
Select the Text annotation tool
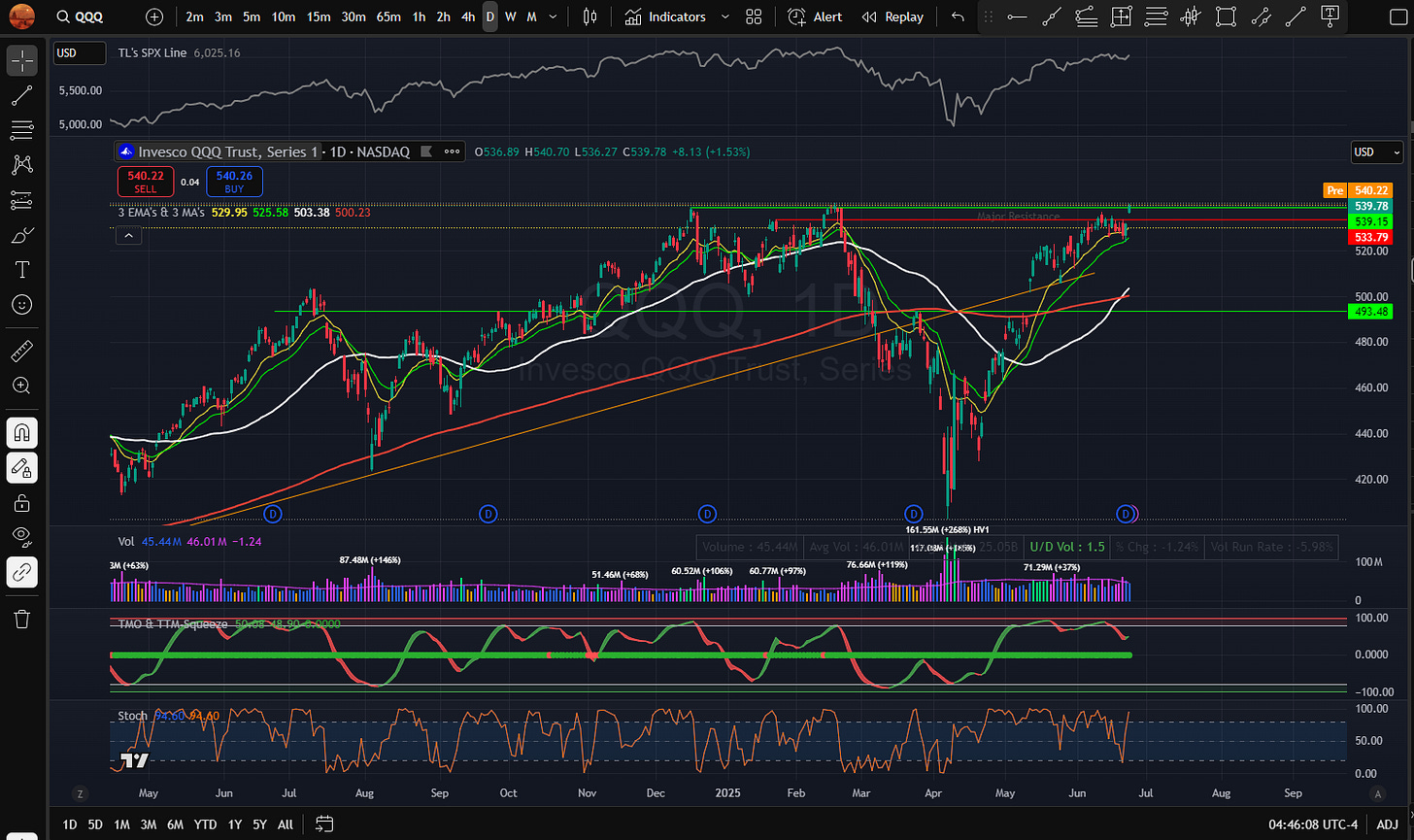21,269
